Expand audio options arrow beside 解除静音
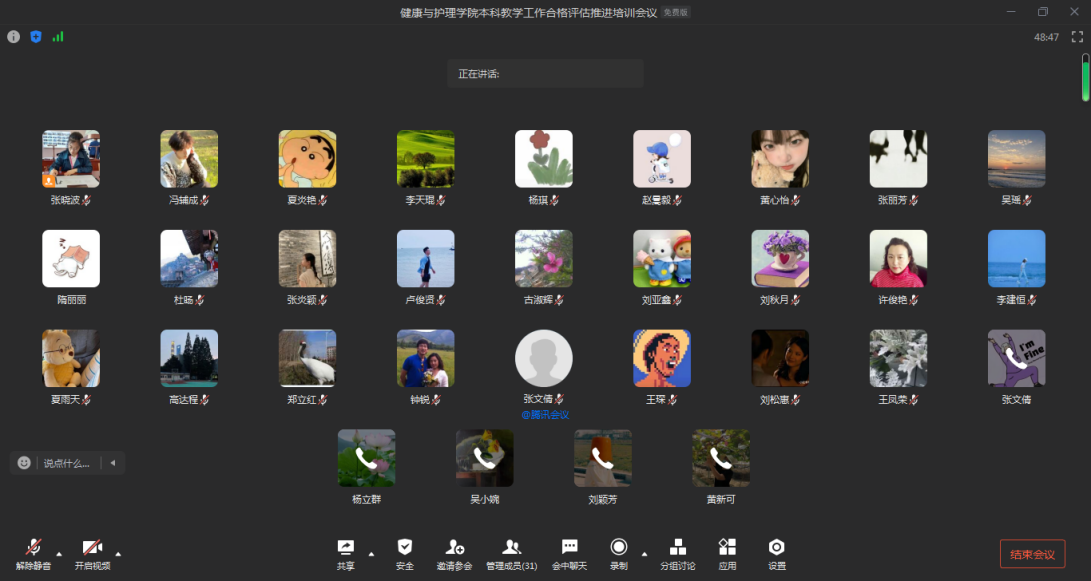1091x581 pixels. (59, 553)
